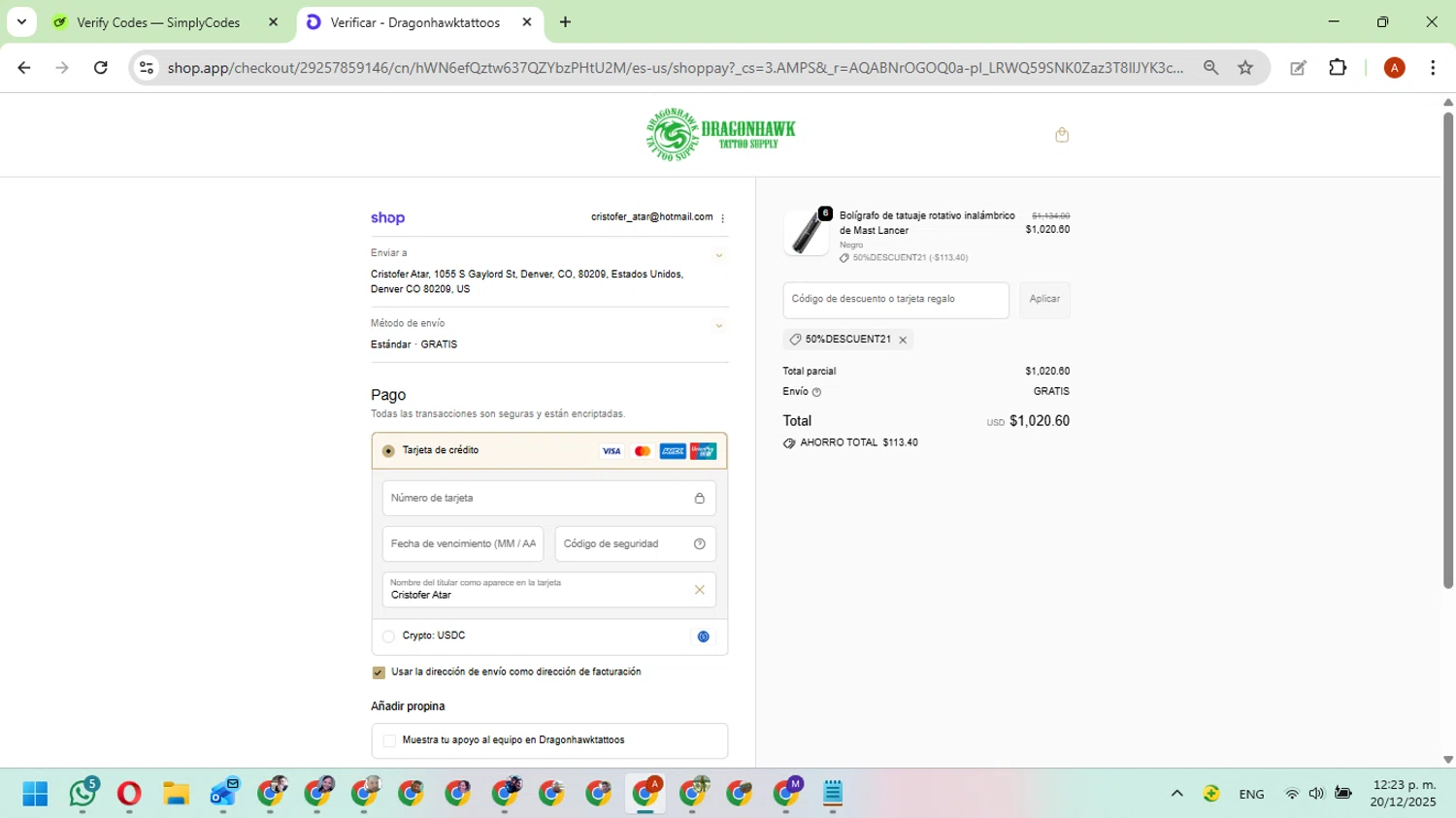1456x818 pixels.
Task: Click the discount code or gift card field
Action: pos(896,300)
